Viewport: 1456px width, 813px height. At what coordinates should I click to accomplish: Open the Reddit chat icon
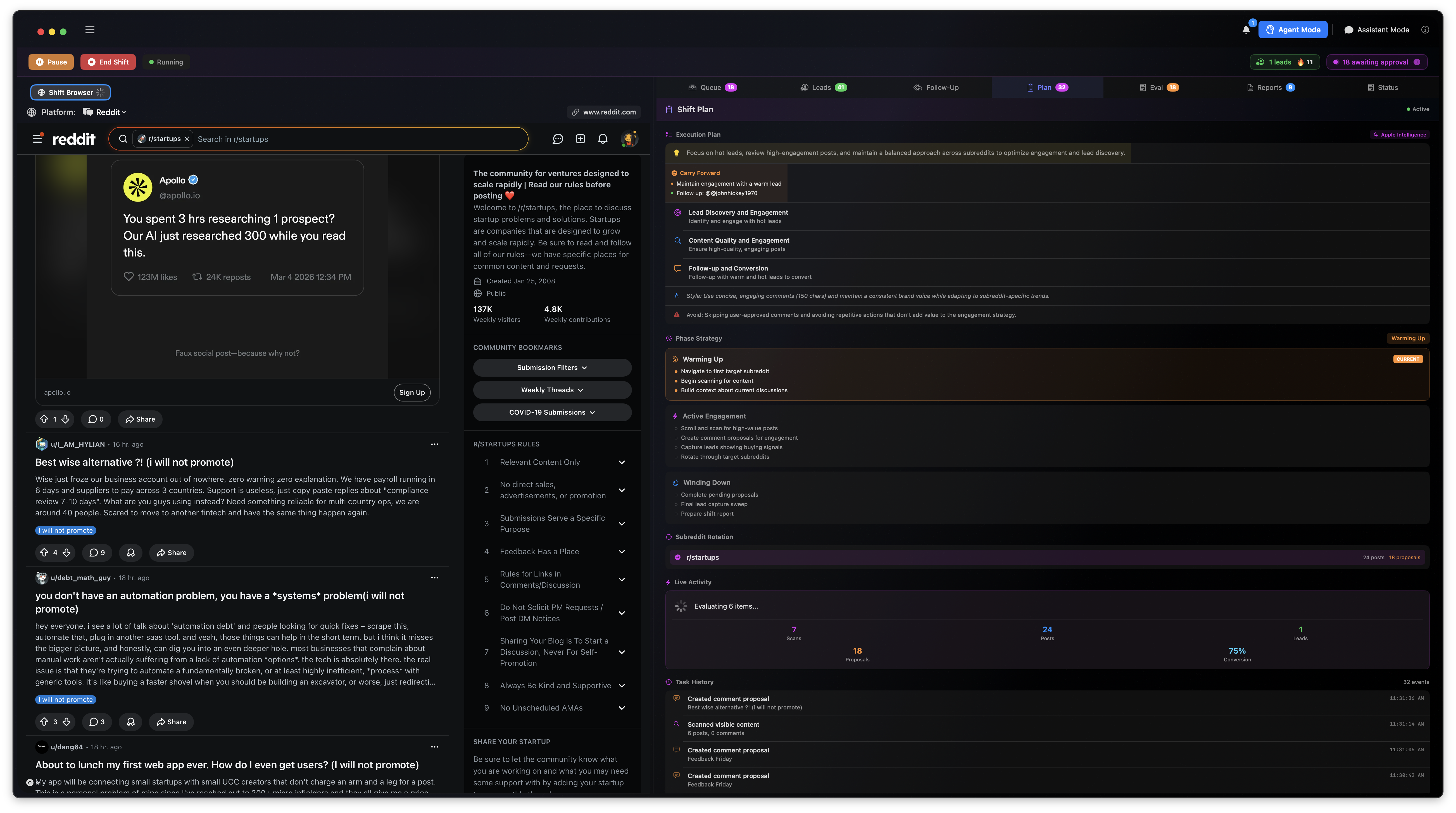558,139
